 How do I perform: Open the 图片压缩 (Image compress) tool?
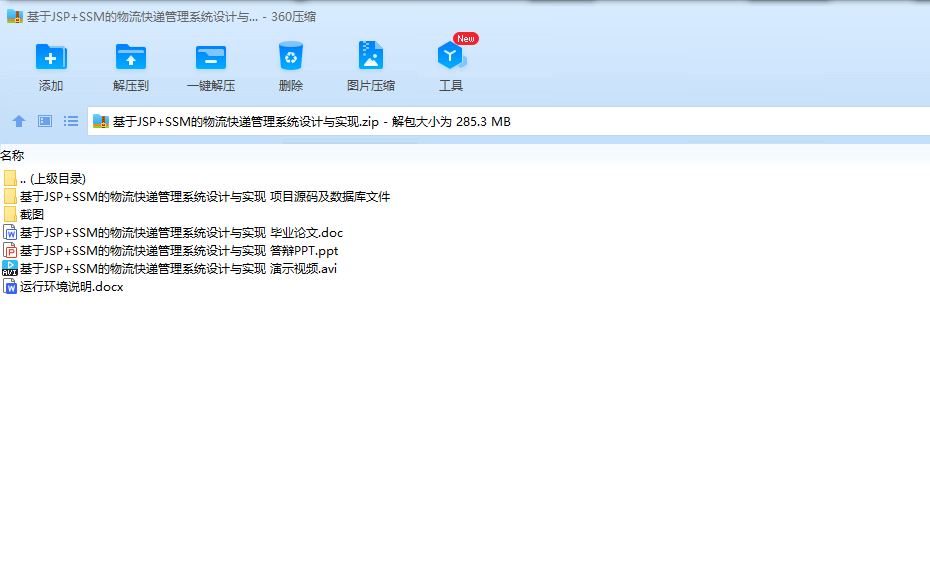[x=371, y=57]
